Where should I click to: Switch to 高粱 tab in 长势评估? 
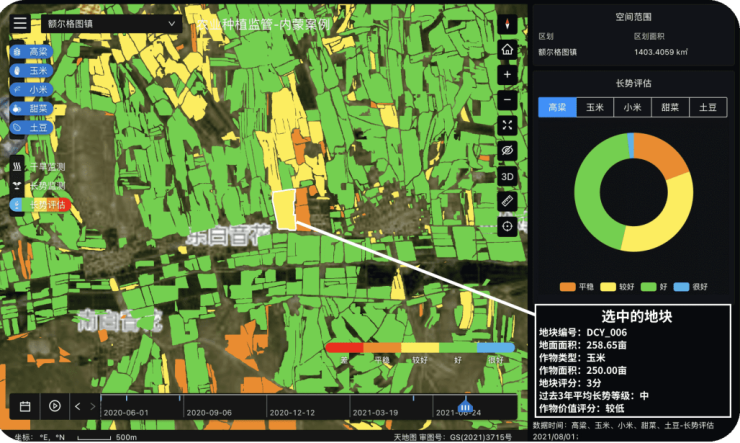557,107
